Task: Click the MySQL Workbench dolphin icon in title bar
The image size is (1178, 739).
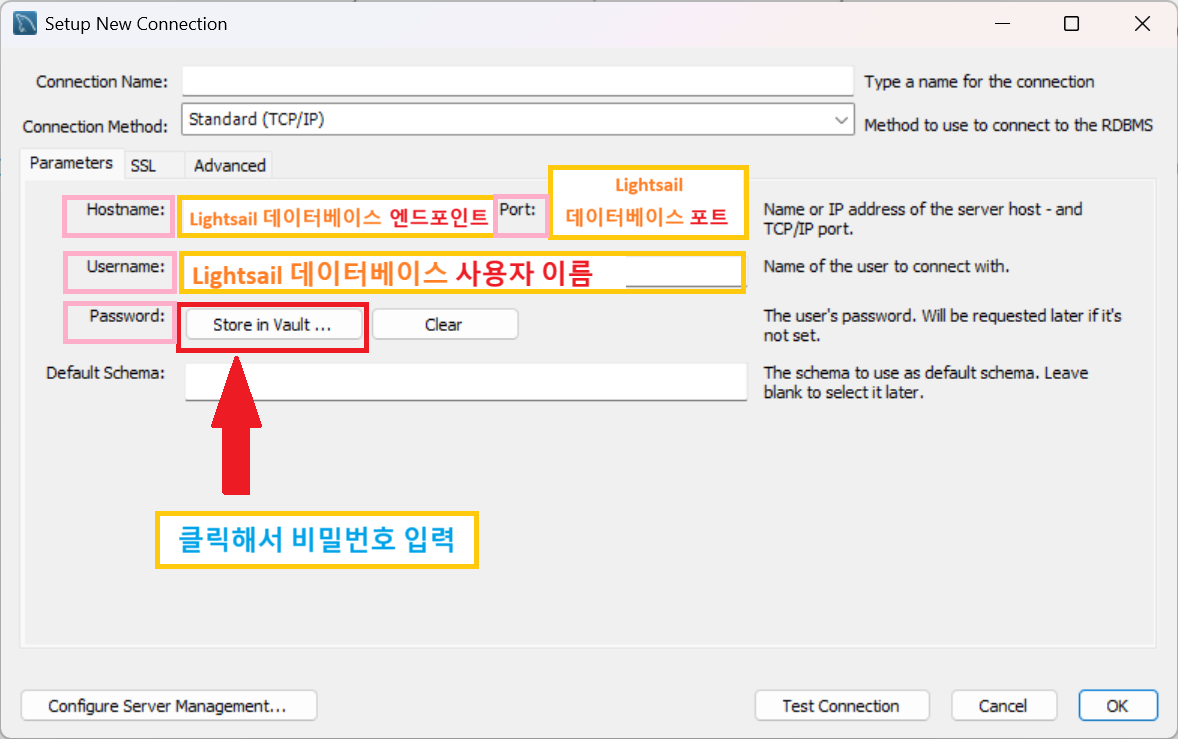Action: pos(25,23)
